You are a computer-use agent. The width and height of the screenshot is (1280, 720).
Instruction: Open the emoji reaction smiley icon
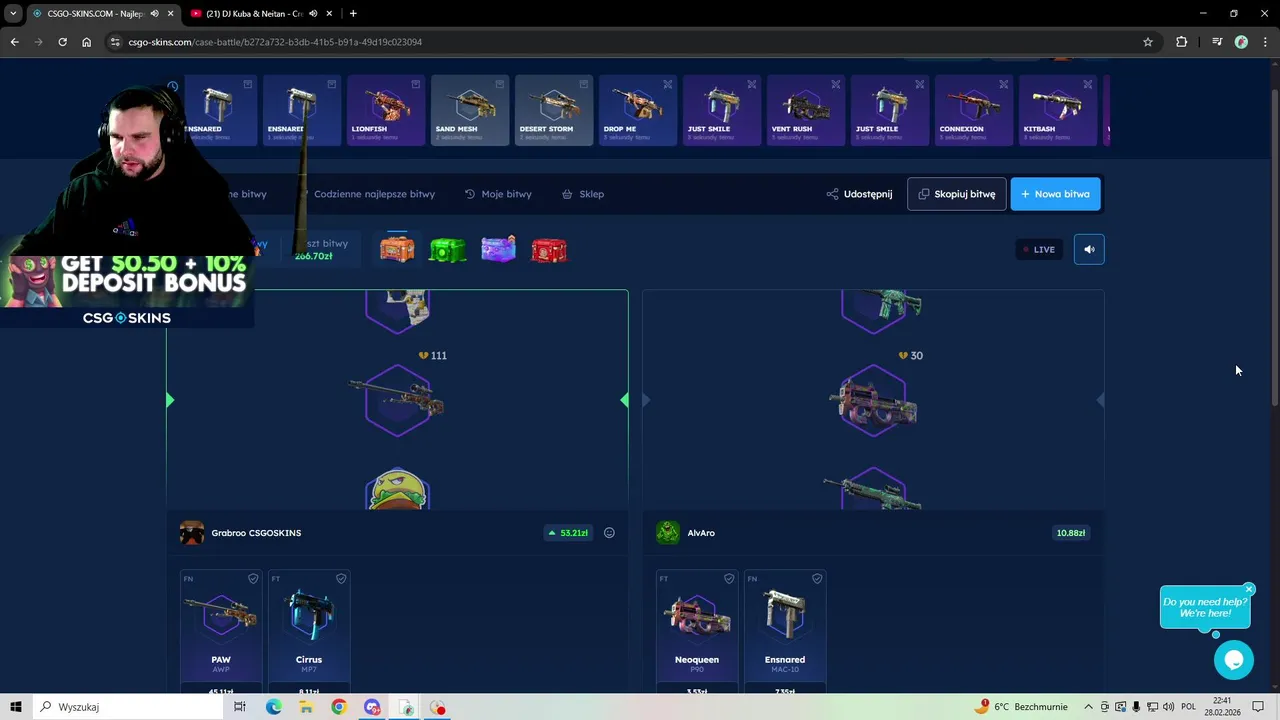click(x=609, y=533)
